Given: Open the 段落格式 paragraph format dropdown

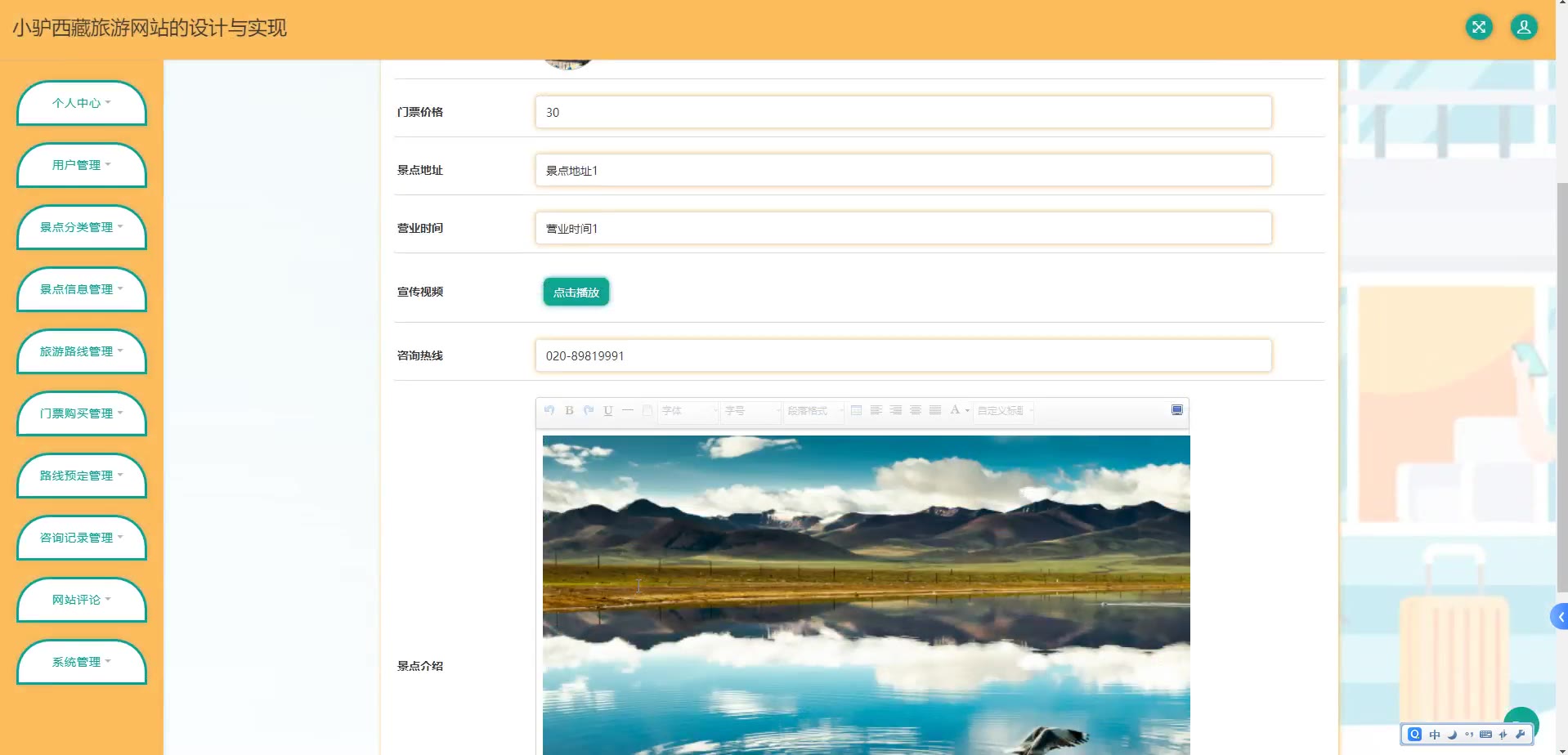Looking at the screenshot, I should (x=815, y=410).
